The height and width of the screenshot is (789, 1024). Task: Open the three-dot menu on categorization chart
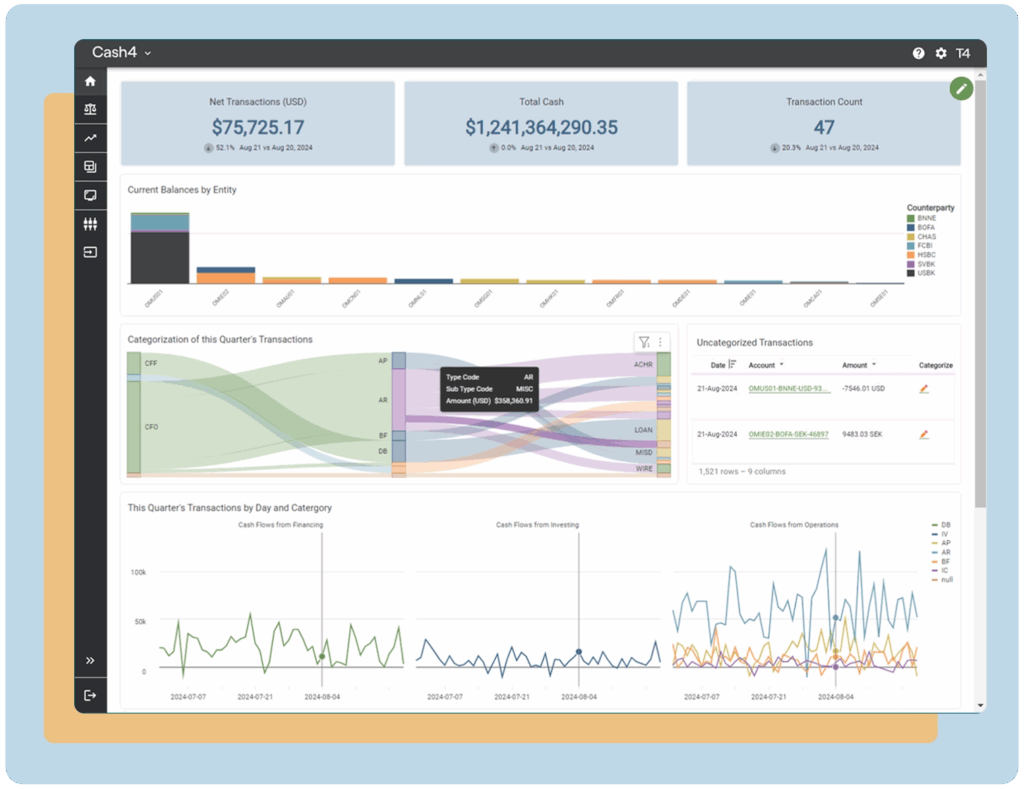pos(660,342)
